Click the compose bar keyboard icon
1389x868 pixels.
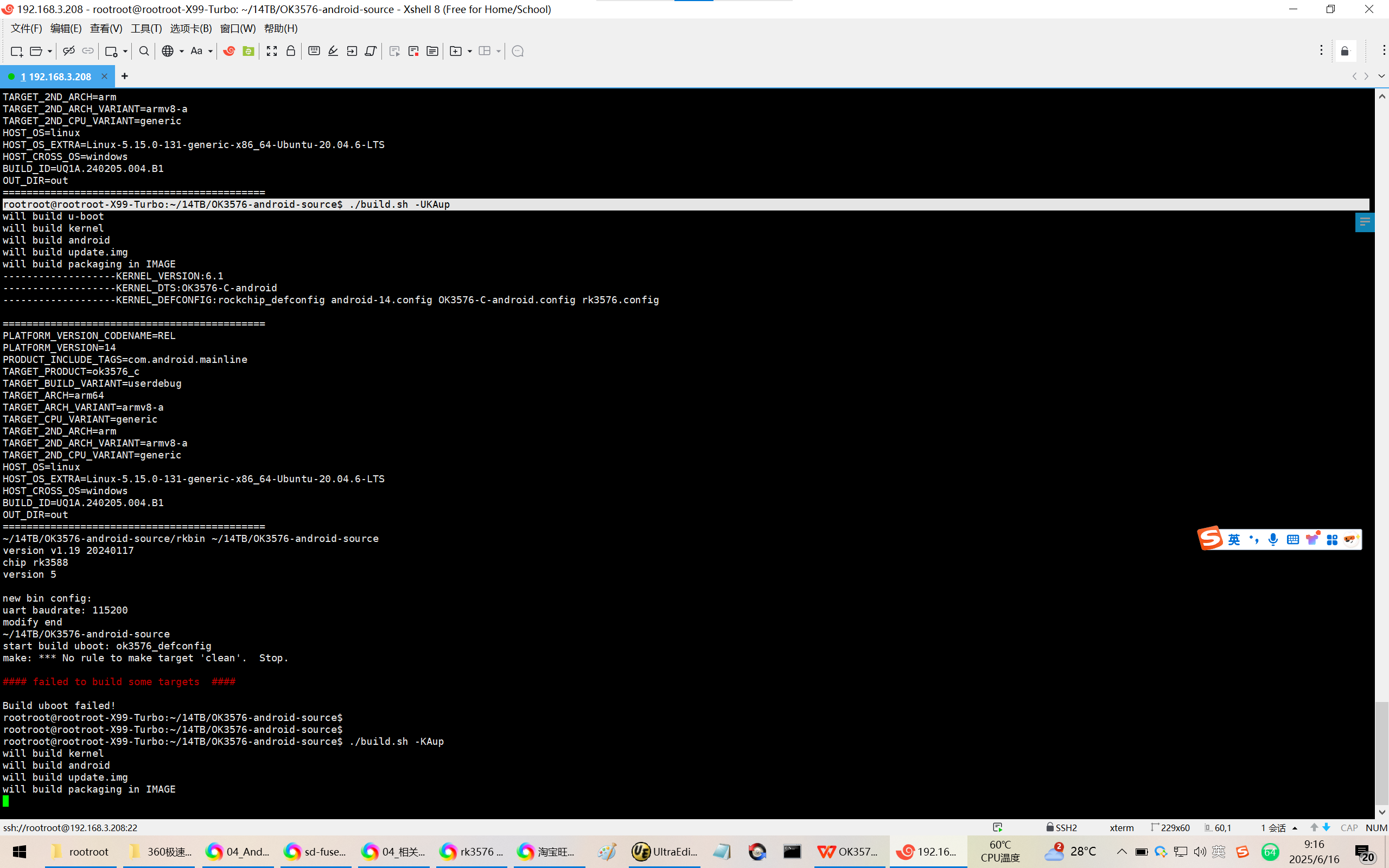[x=314, y=52]
